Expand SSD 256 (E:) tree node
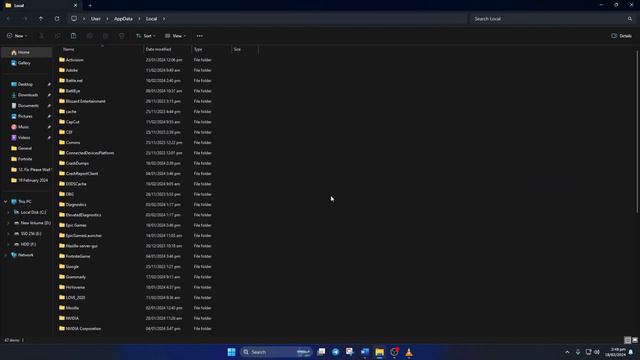Viewport: 640px width, 360px height. [x=9, y=233]
